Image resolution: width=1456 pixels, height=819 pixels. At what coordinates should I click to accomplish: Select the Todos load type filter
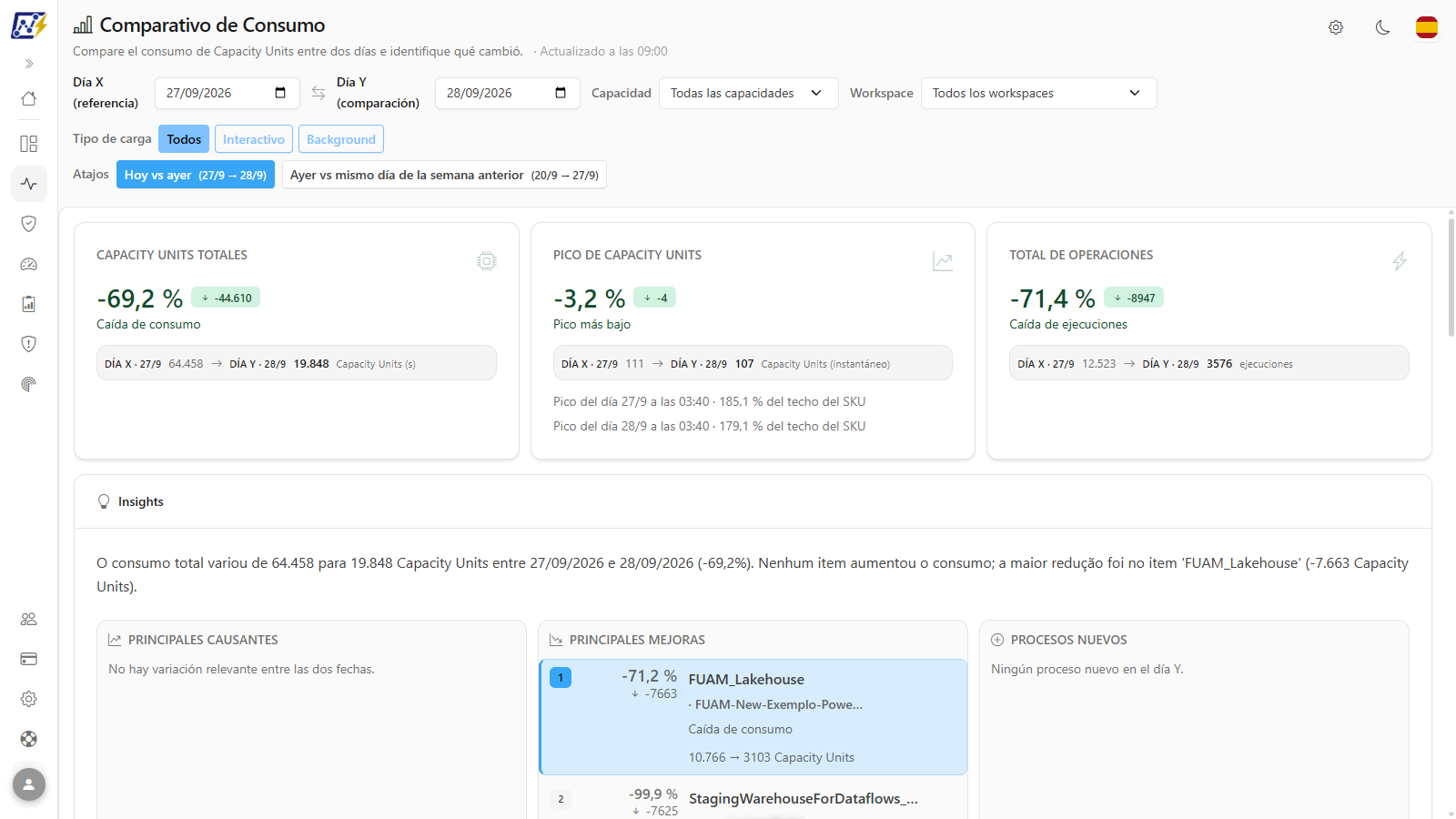(x=184, y=139)
